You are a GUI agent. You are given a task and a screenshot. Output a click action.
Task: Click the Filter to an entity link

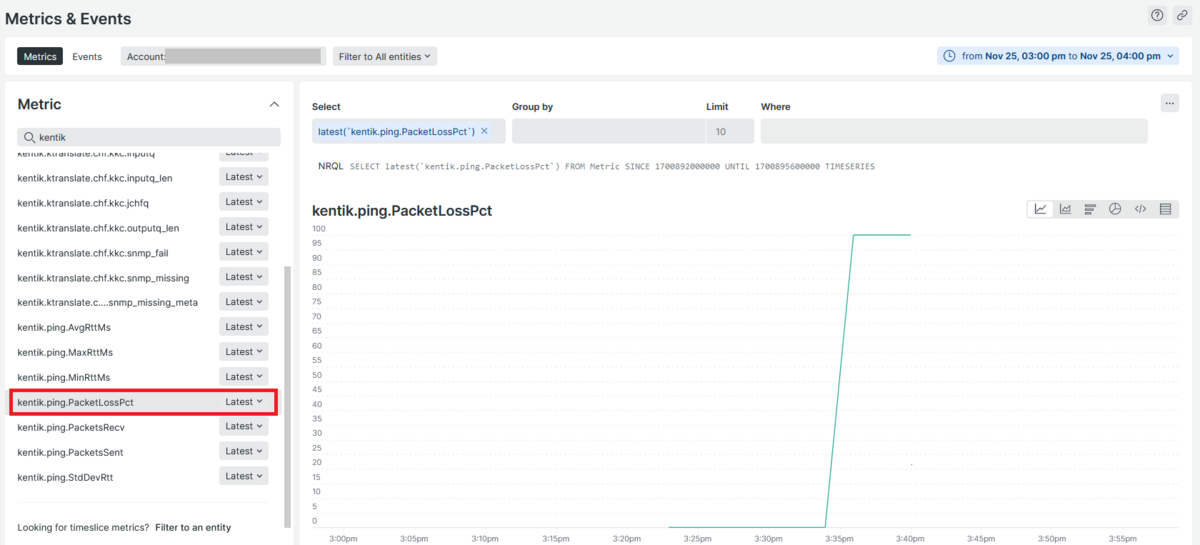[193, 527]
